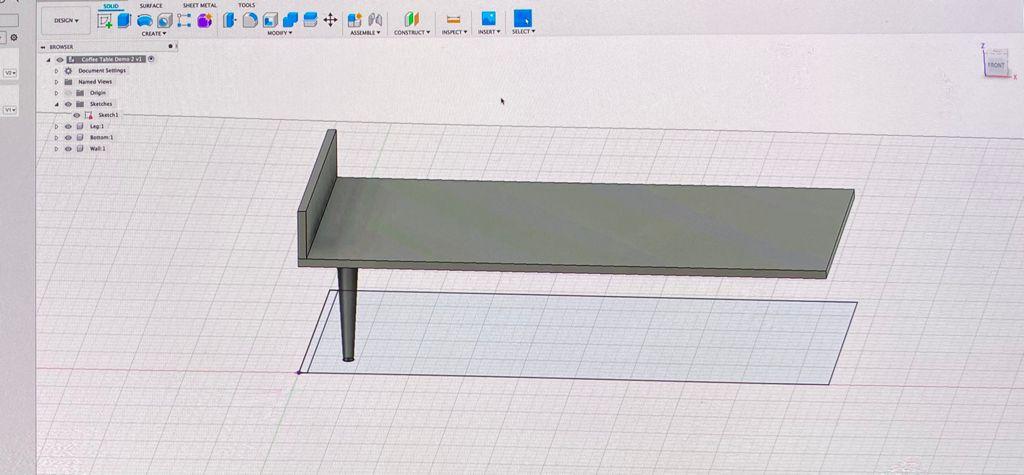Switch to the SURFACE tab
Screen dimensions: 1024x475
pyautogui.click(x=152, y=6)
